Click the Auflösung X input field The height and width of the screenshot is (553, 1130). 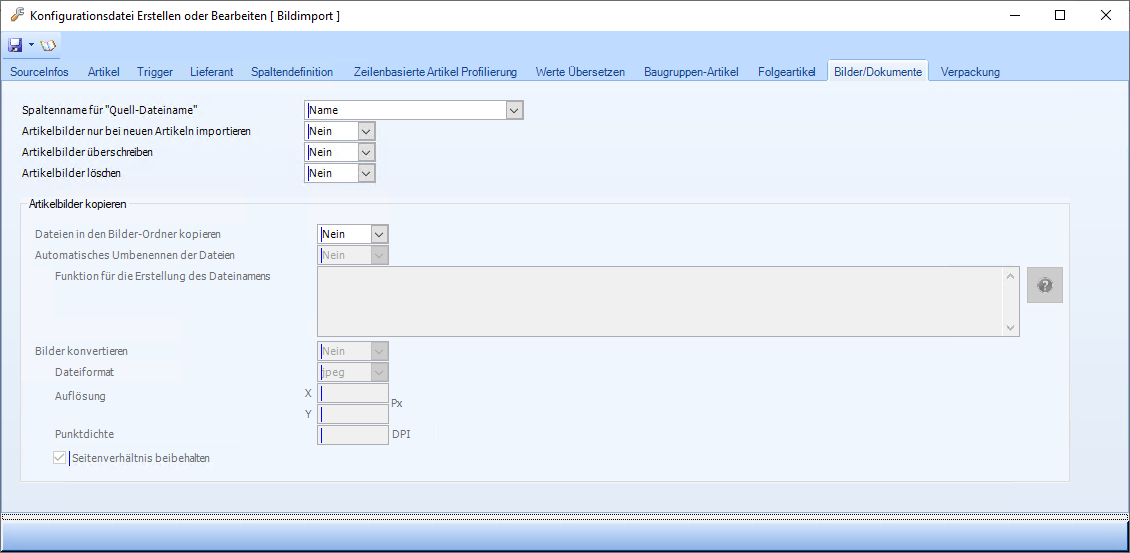(352, 393)
